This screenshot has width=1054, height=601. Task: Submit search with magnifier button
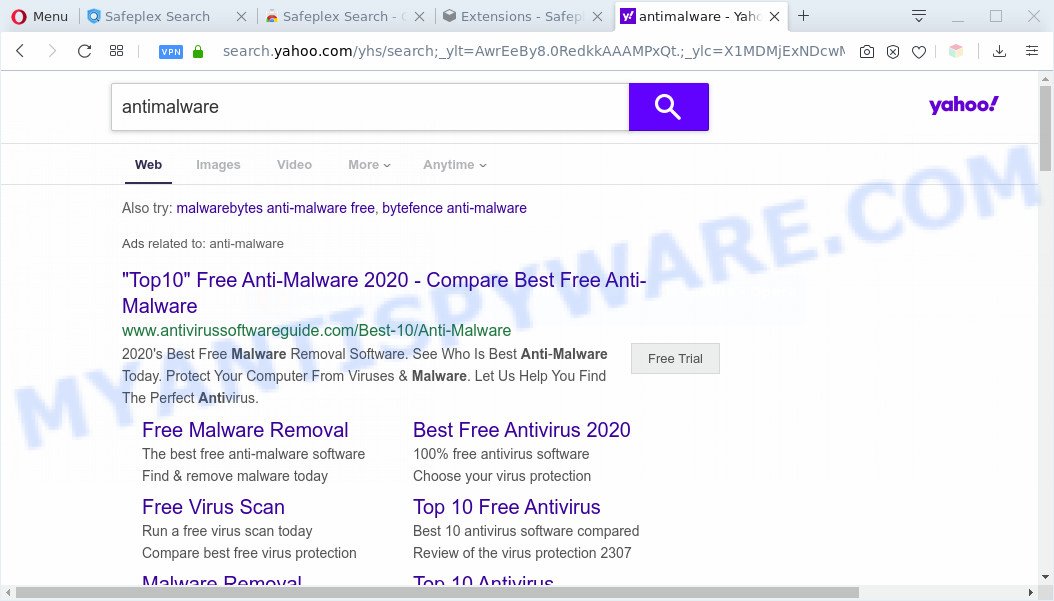click(x=669, y=107)
